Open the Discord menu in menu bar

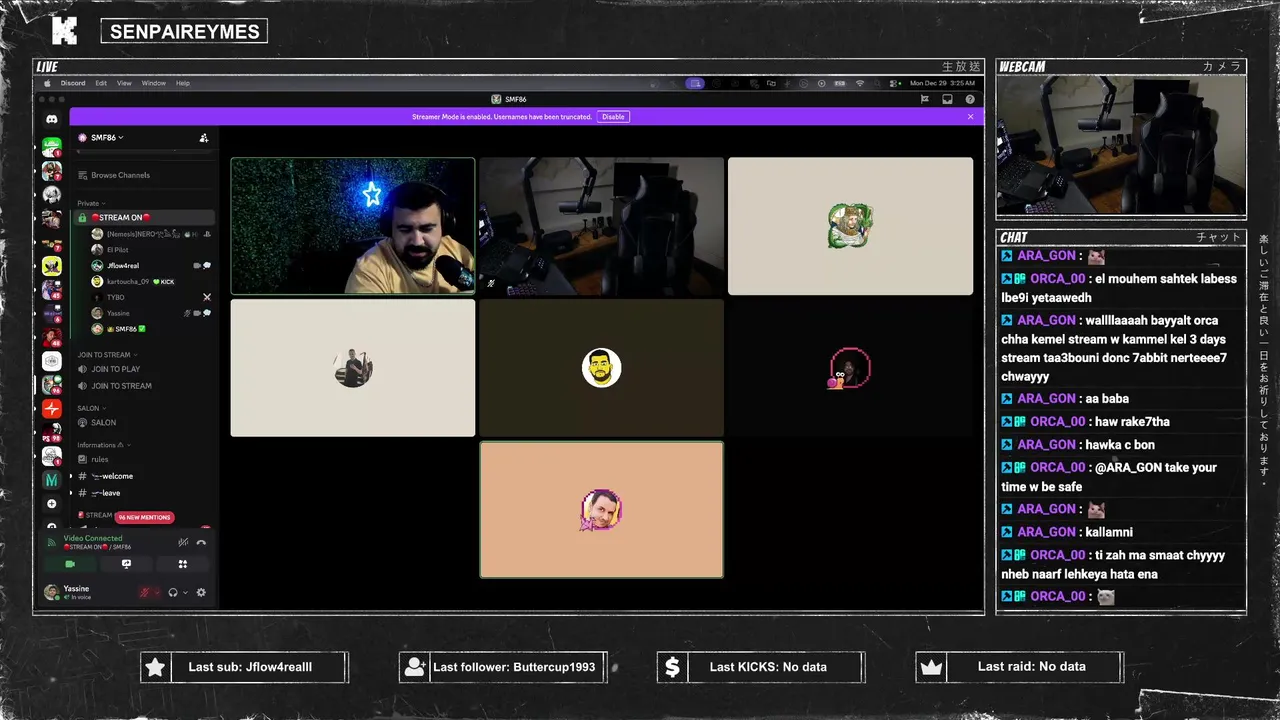(73, 83)
